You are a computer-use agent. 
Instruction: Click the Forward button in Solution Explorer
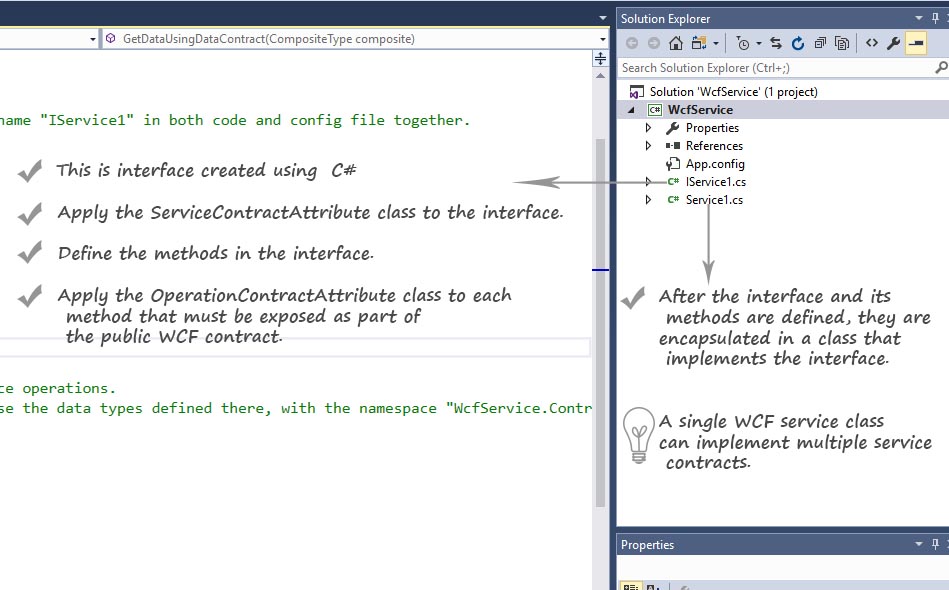coord(654,43)
